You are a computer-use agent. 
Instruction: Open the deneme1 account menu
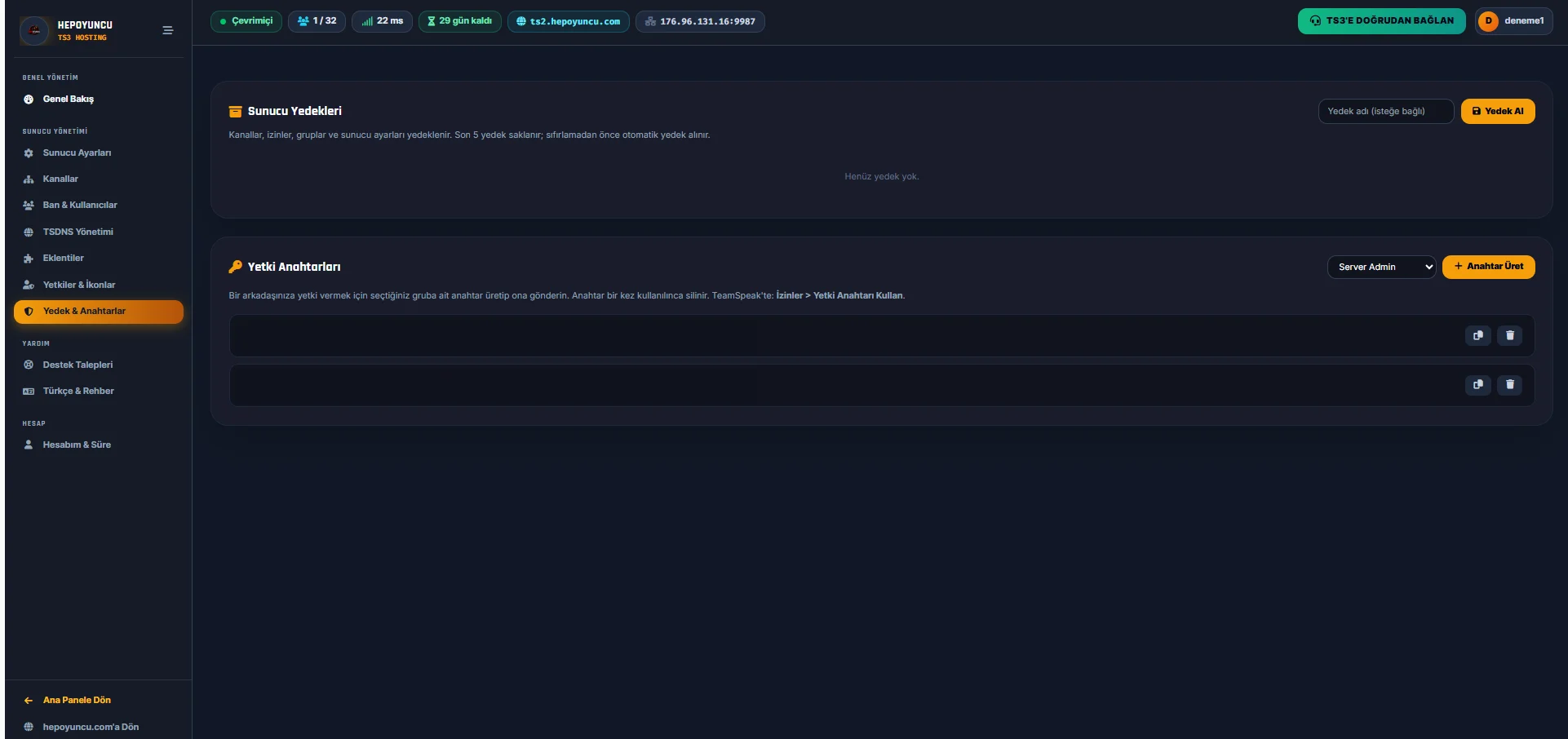1513,21
